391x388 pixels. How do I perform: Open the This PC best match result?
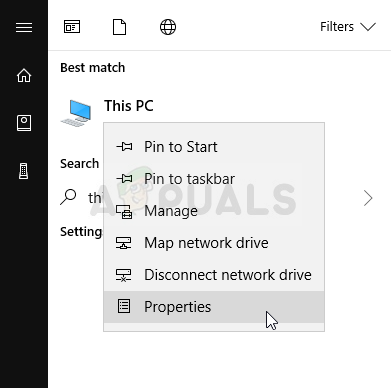[x=129, y=106]
